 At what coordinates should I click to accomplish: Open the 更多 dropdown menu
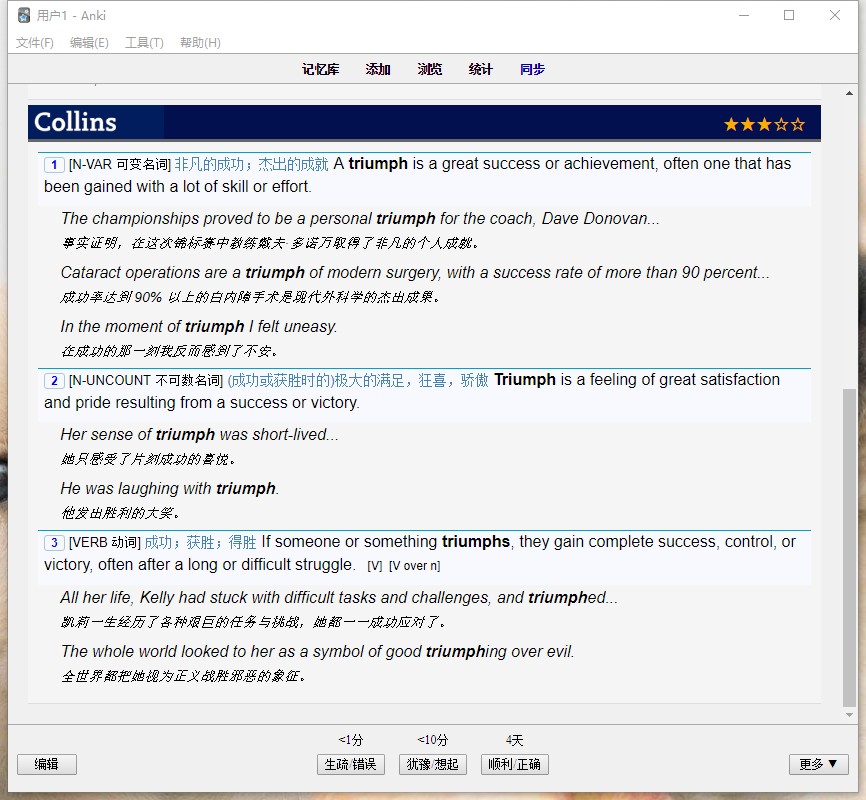pyautogui.click(x=819, y=764)
